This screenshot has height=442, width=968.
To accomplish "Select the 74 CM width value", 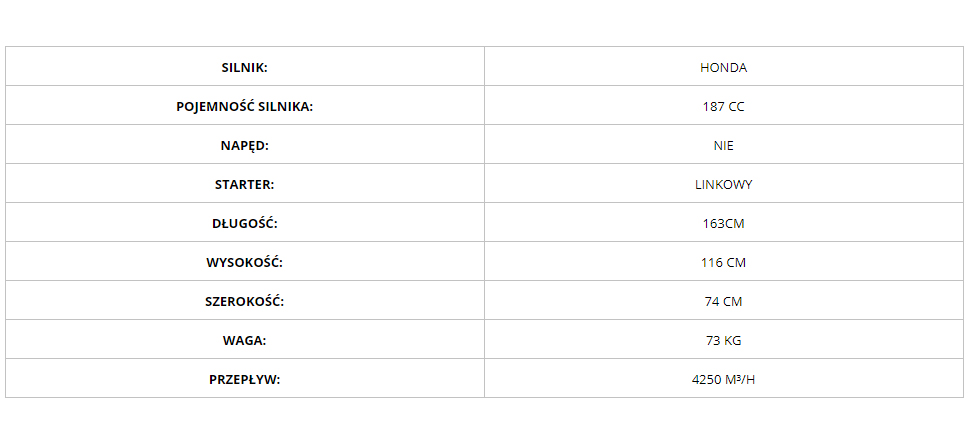I will point(724,301).
